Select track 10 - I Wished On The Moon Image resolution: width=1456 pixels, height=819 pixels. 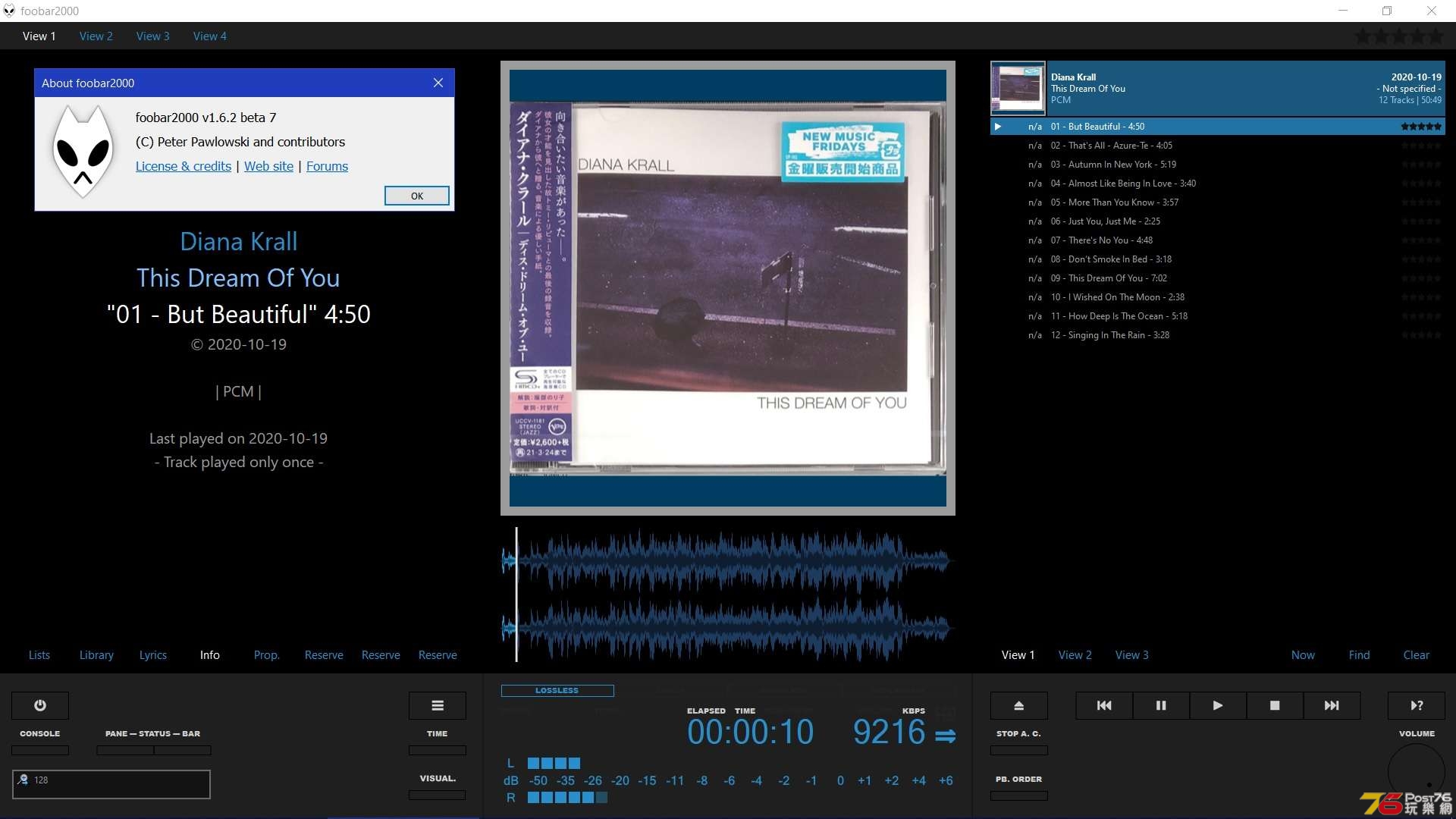[x=1218, y=297]
